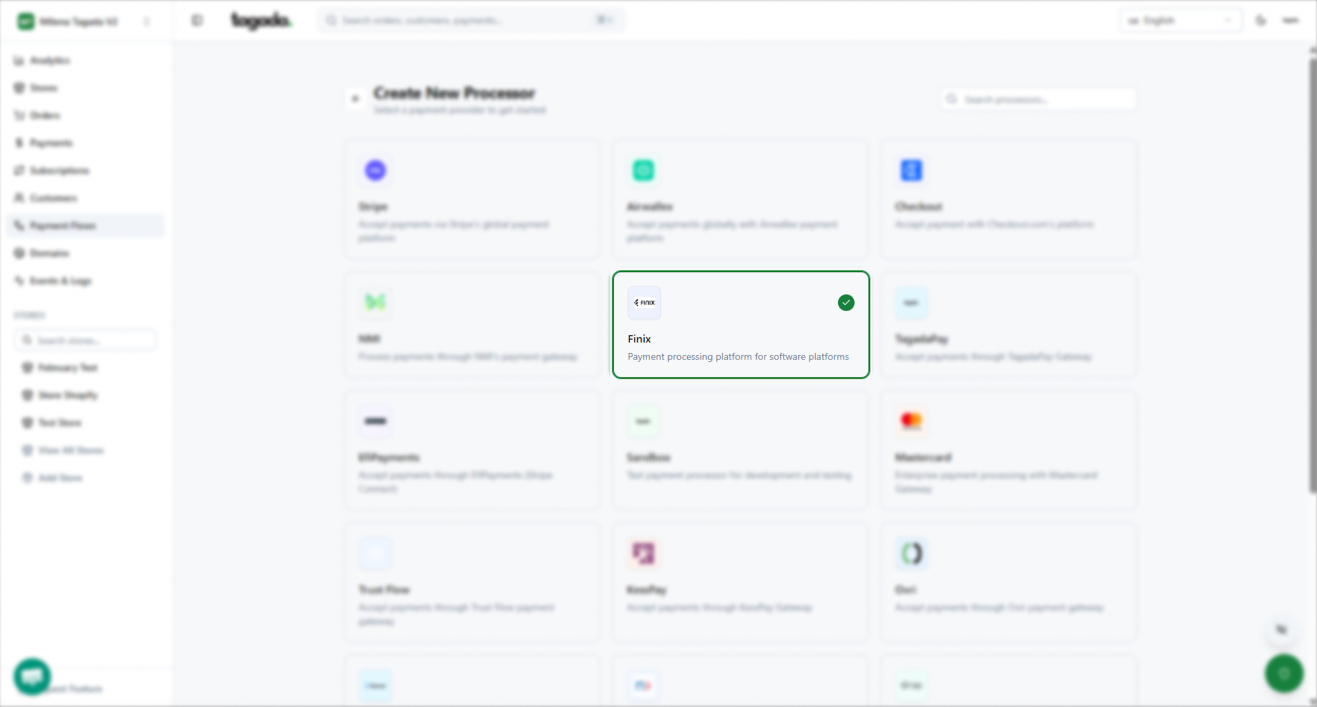
Task: Go to Analytics in the sidebar
Action: (x=49, y=61)
